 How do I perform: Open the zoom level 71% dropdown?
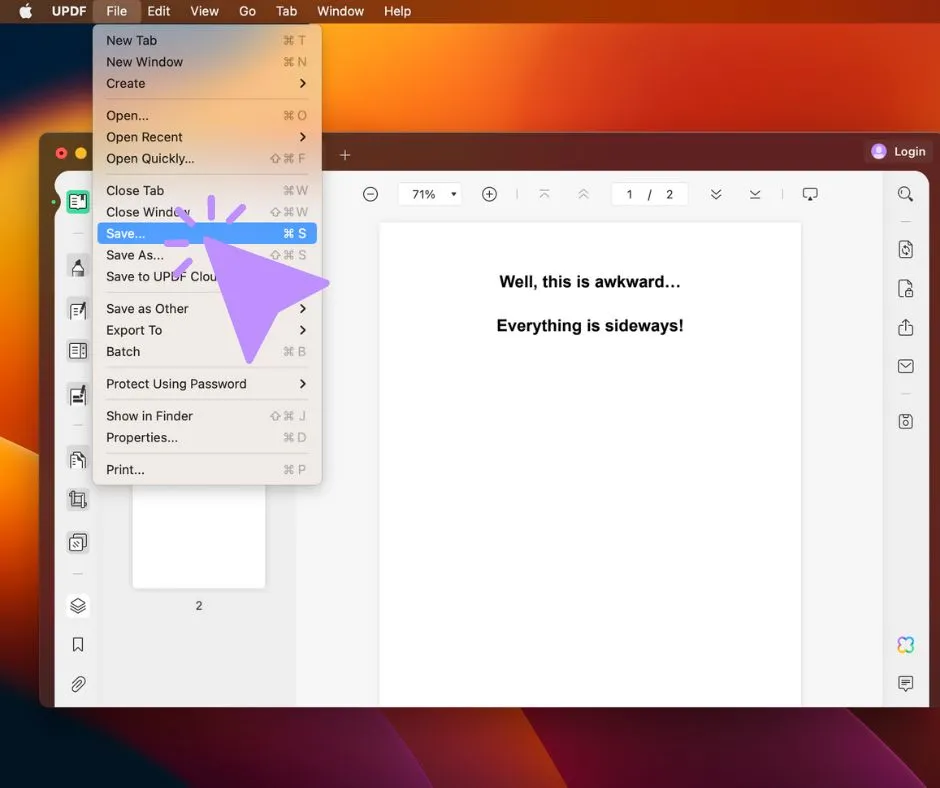[430, 194]
